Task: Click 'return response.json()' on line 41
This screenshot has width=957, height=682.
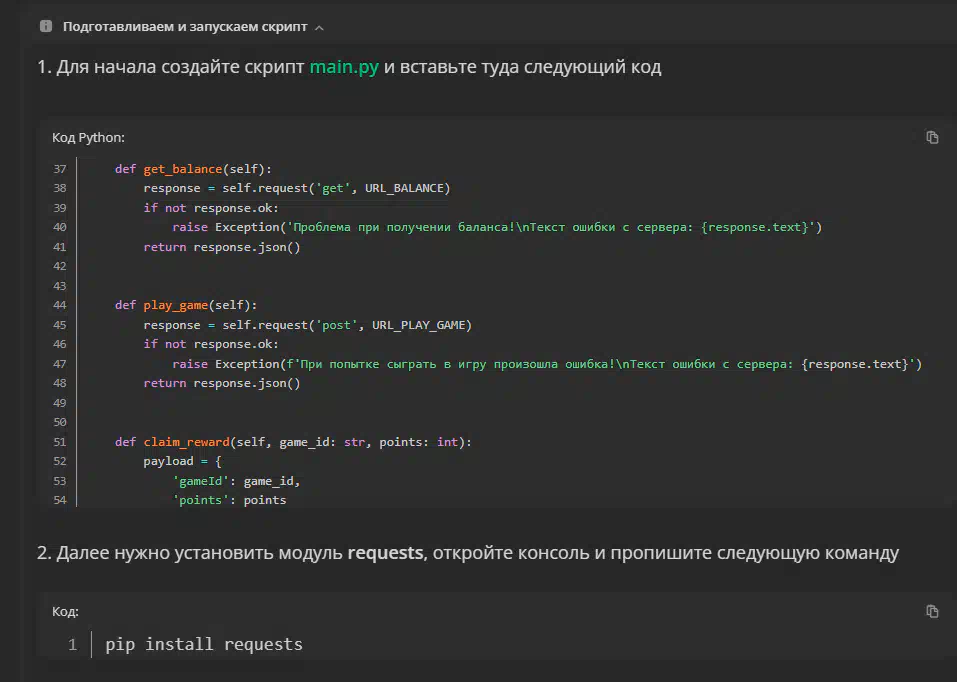Action: [222, 247]
